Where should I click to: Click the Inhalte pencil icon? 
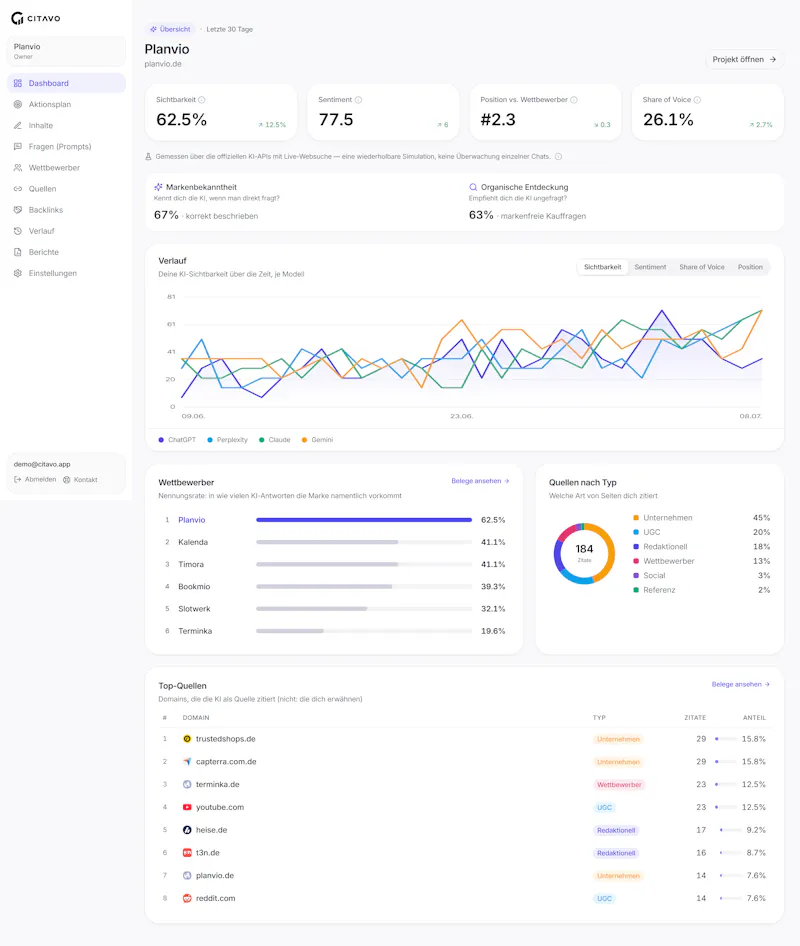[x=17, y=125]
